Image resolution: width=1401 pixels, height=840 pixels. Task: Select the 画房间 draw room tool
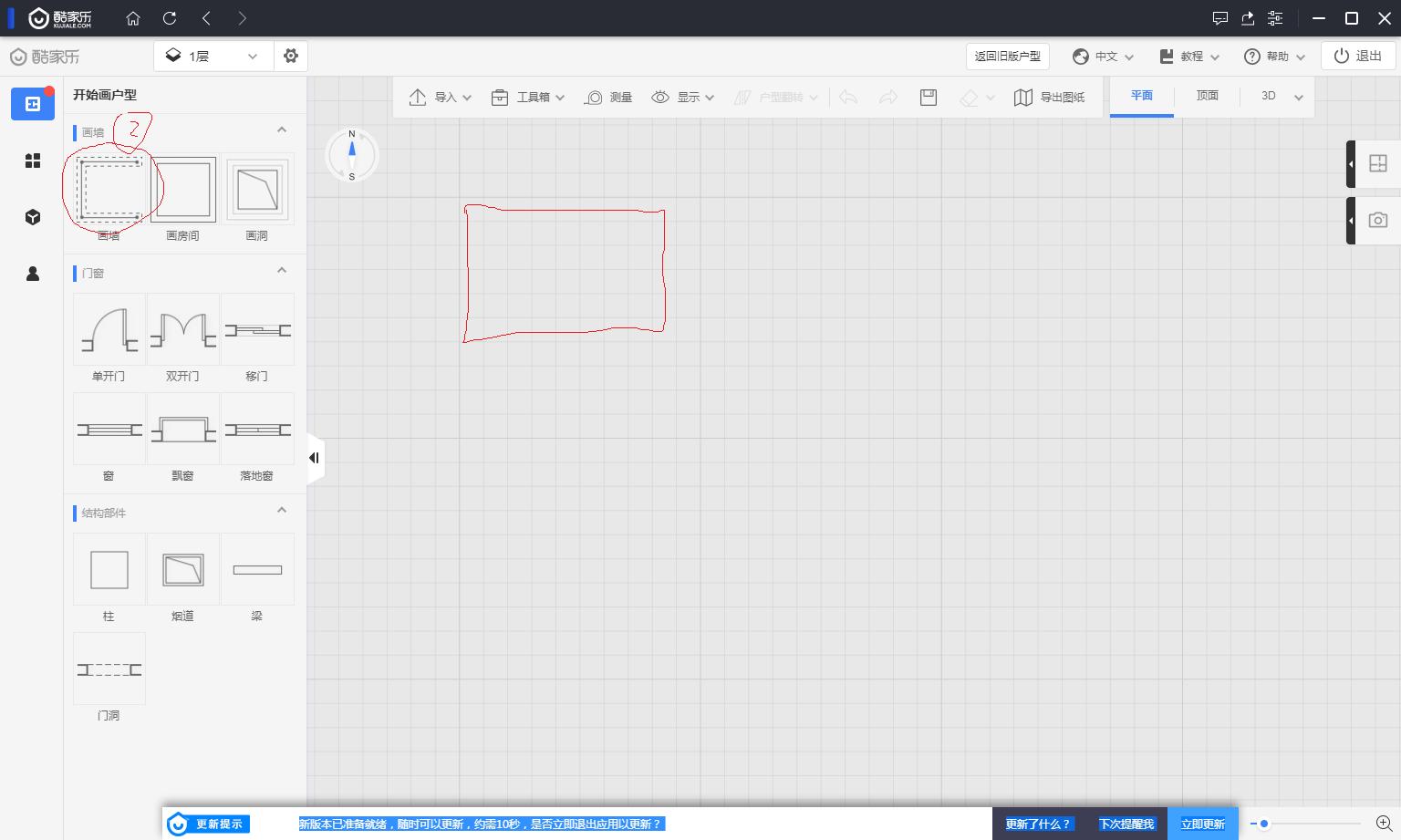coord(183,190)
